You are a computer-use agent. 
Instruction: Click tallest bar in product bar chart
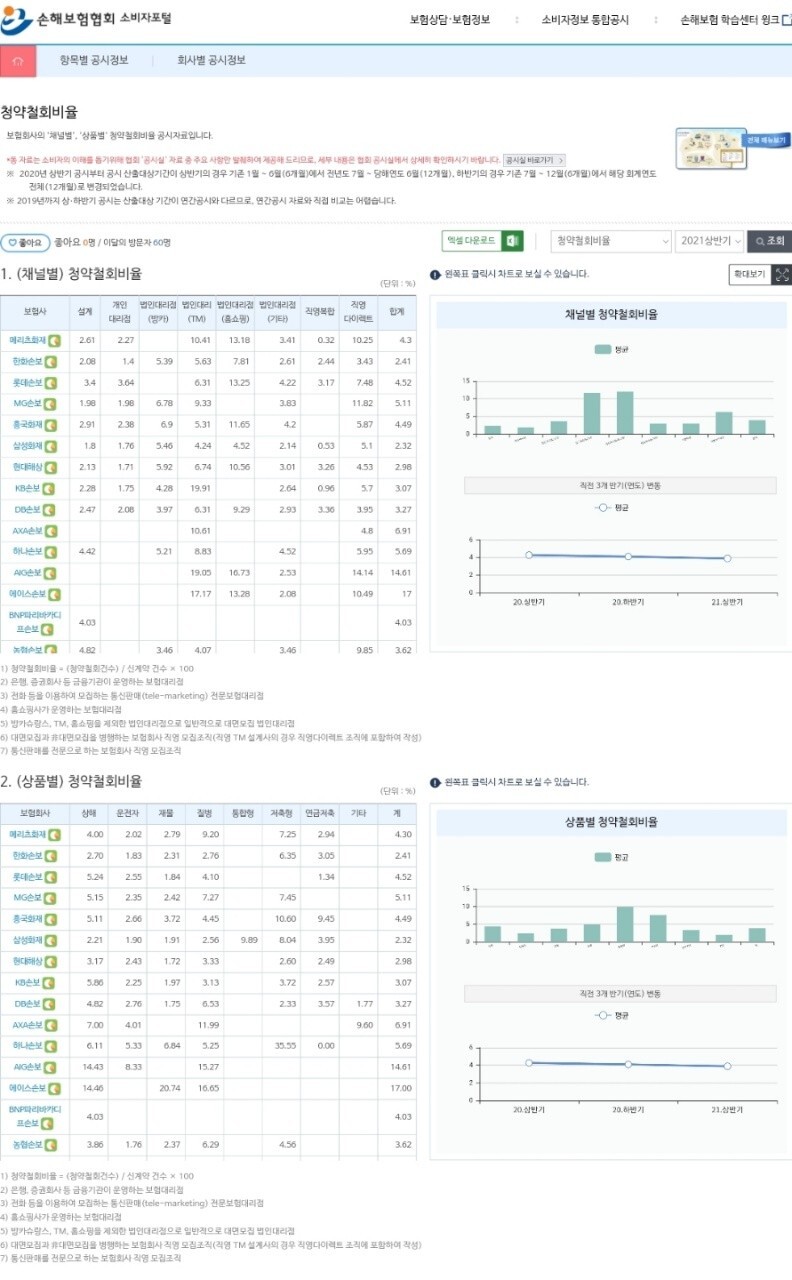click(625, 925)
